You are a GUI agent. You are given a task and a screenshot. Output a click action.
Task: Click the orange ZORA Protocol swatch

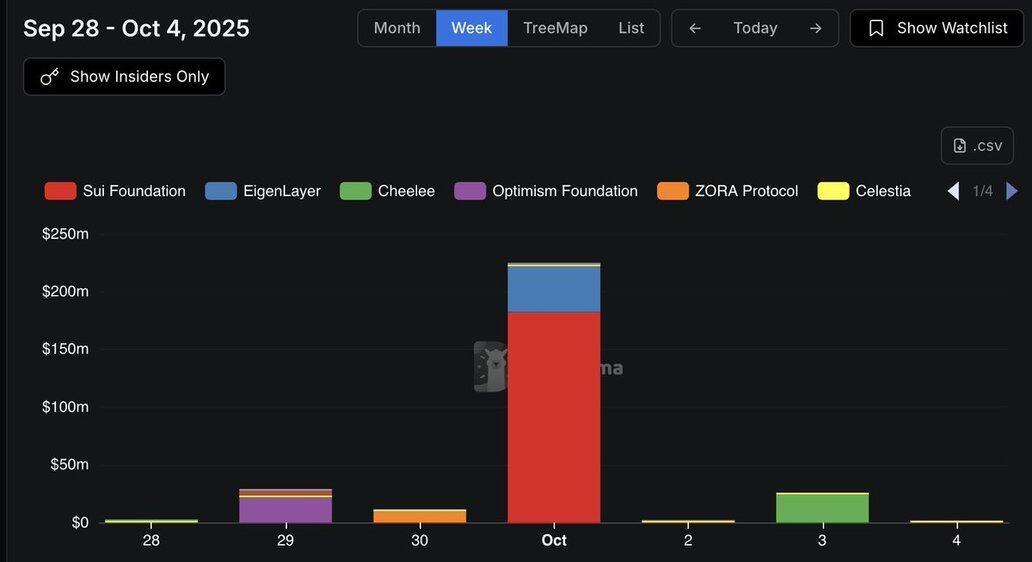click(673, 191)
